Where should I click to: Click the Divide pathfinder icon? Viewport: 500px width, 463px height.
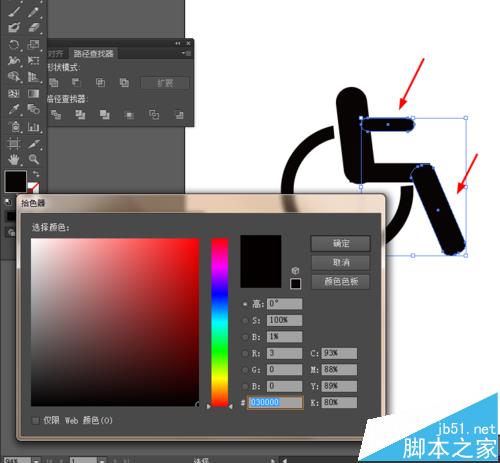click(55, 115)
